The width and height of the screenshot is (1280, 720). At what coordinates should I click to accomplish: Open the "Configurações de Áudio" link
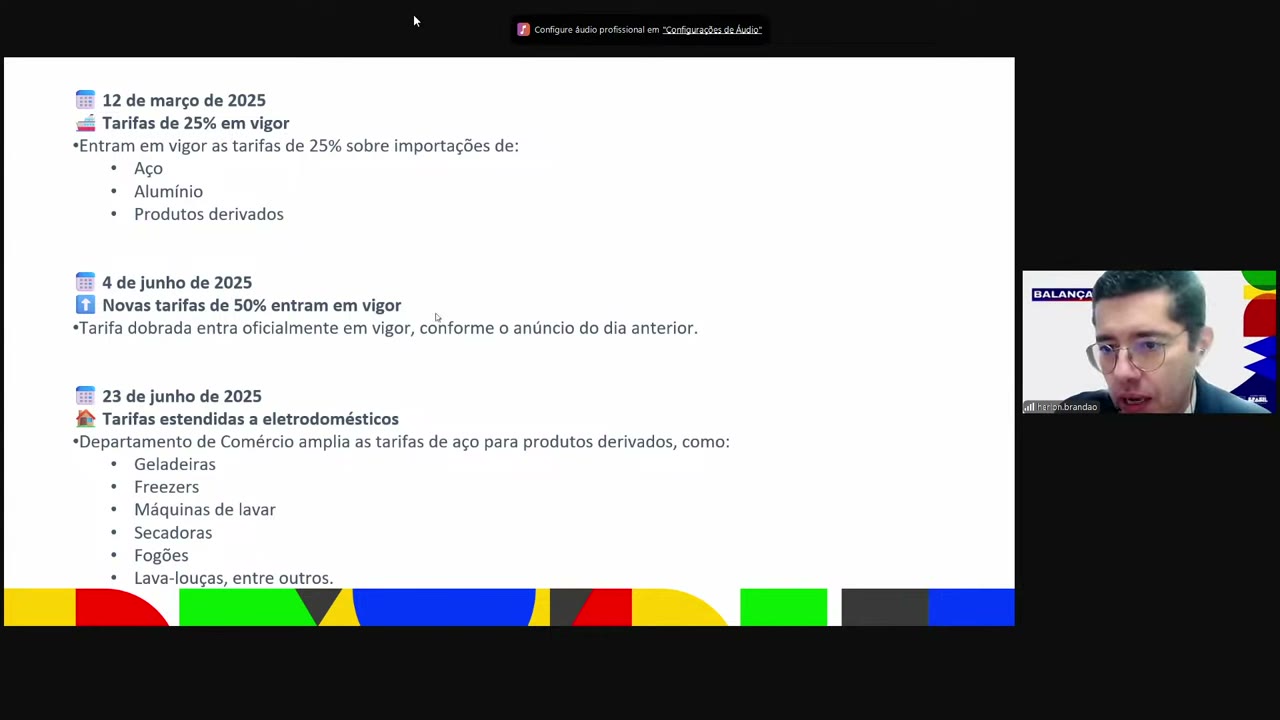tap(712, 30)
